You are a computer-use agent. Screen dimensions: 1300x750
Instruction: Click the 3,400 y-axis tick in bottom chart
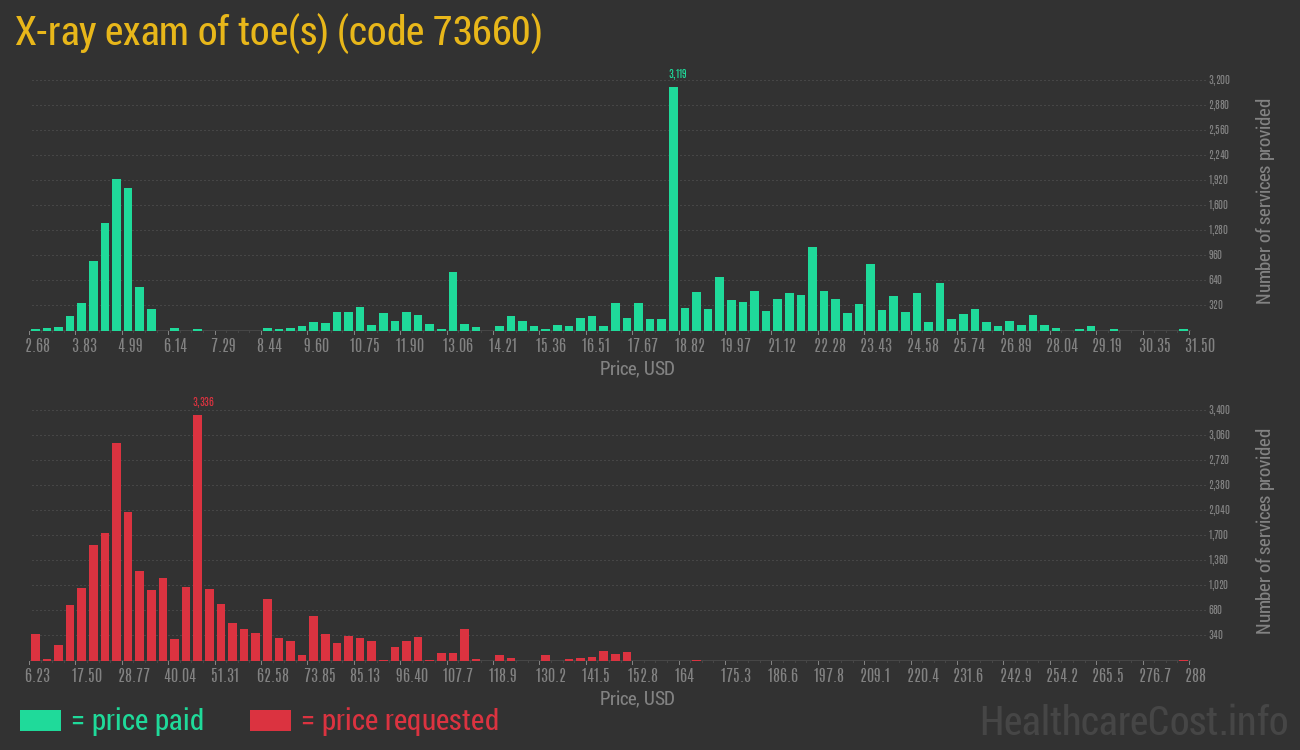(x=1218, y=410)
